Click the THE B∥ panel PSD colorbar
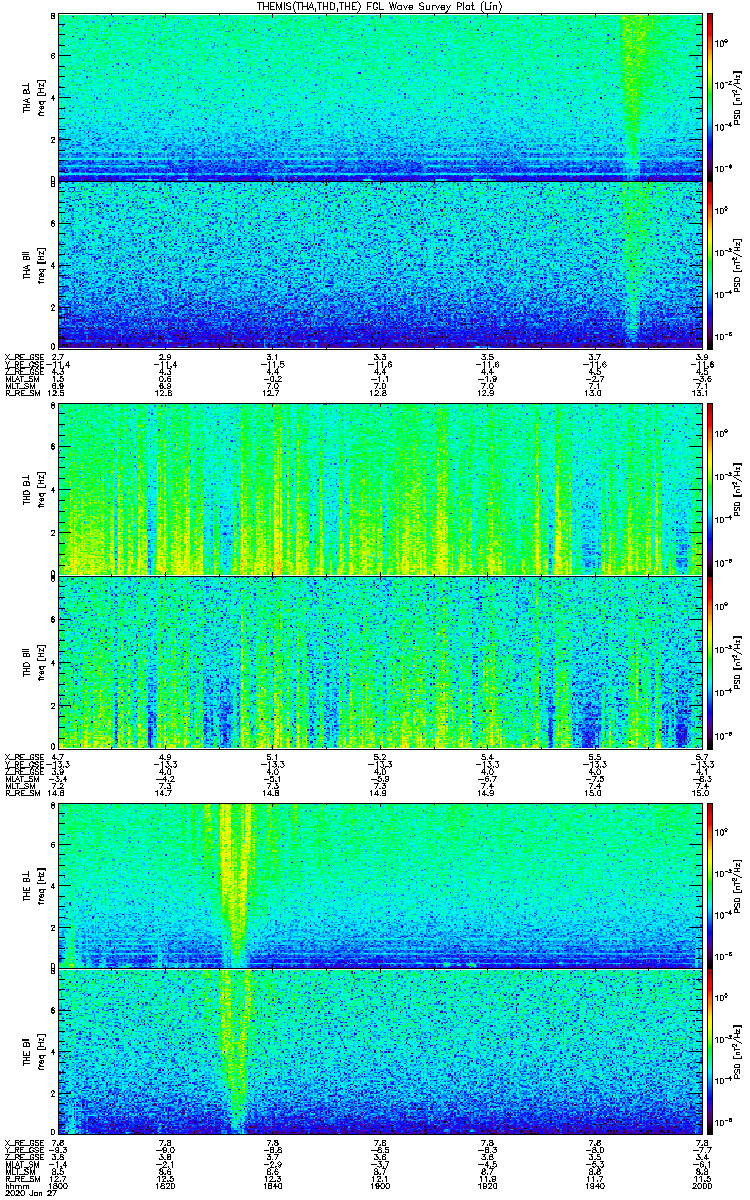The height and width of the screenshot is (1200, 750). tap(710, 1051)
